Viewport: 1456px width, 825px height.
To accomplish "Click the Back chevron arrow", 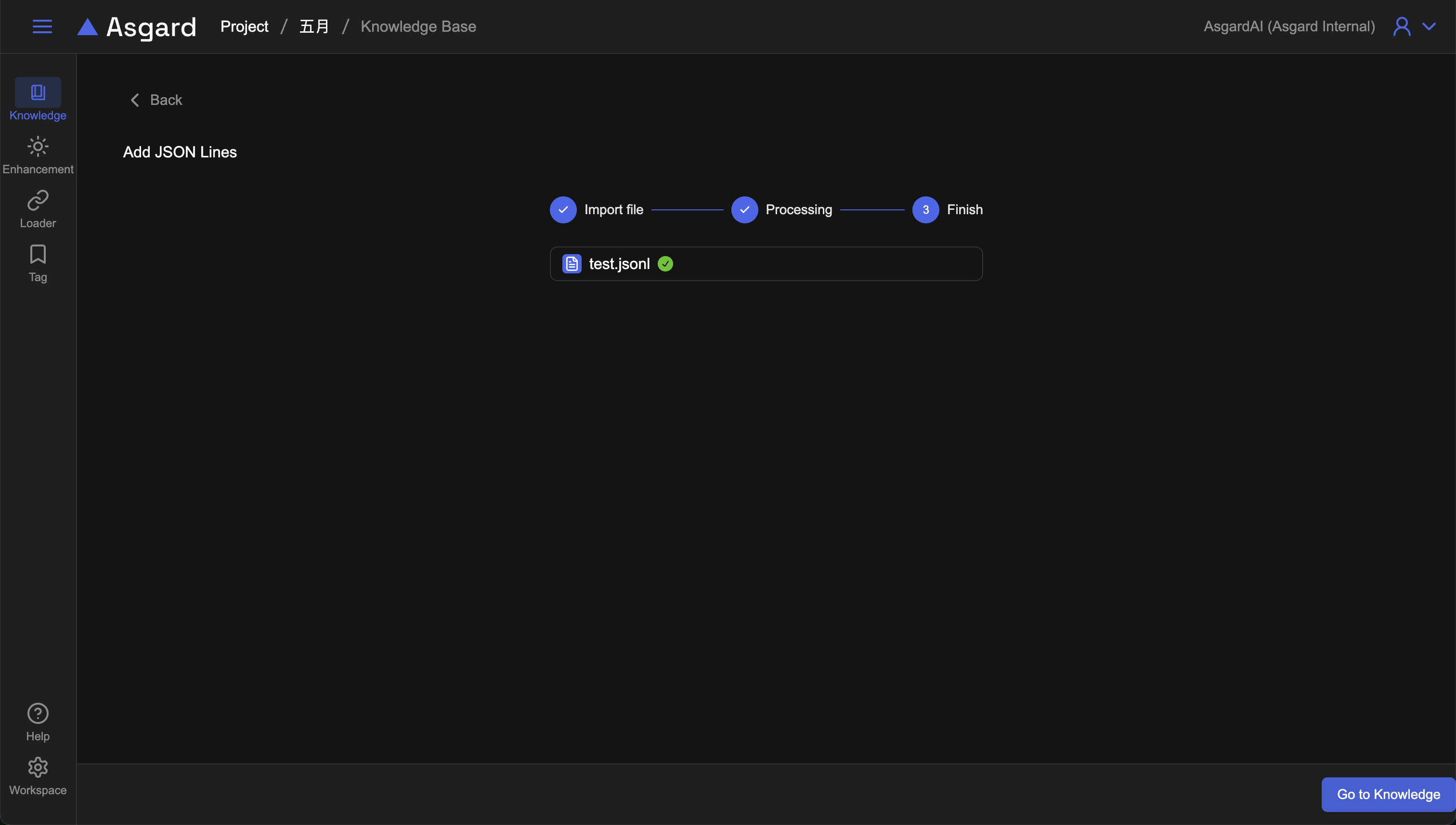I will pos(135,100).
